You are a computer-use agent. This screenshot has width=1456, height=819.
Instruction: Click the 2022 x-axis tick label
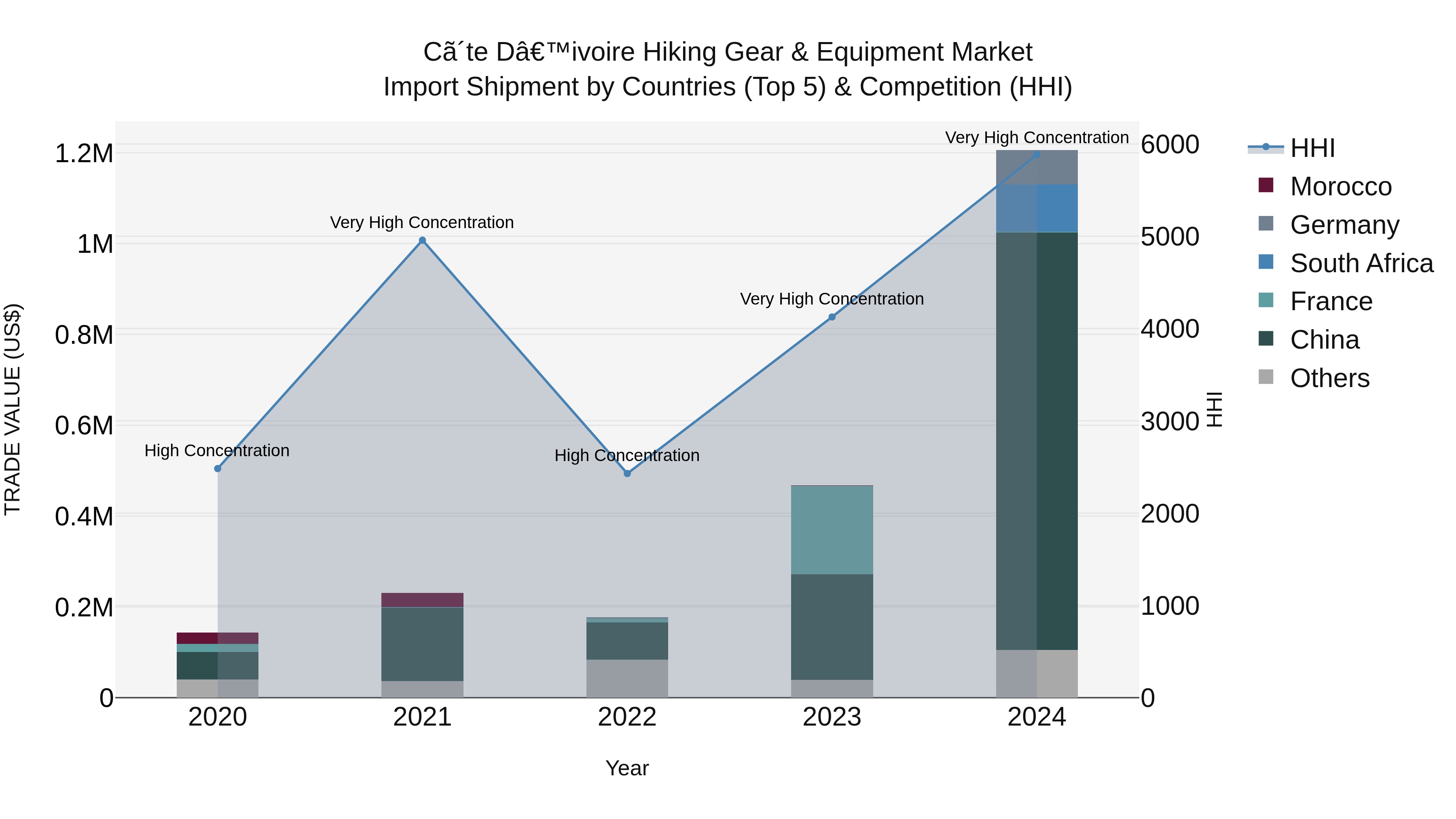pos(627,717)
